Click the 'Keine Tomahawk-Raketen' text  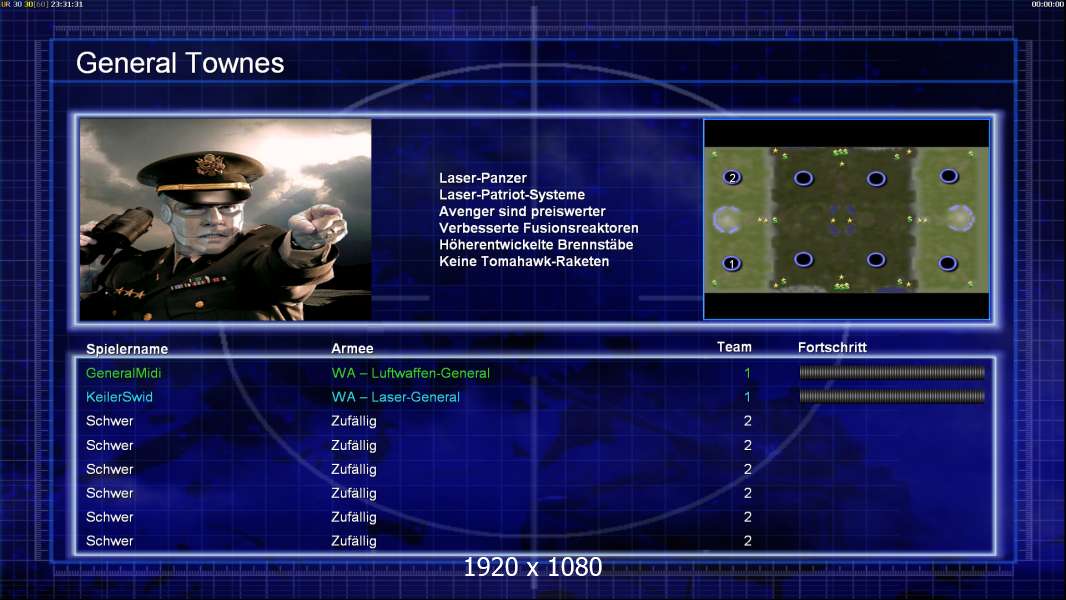click(524, 262)
